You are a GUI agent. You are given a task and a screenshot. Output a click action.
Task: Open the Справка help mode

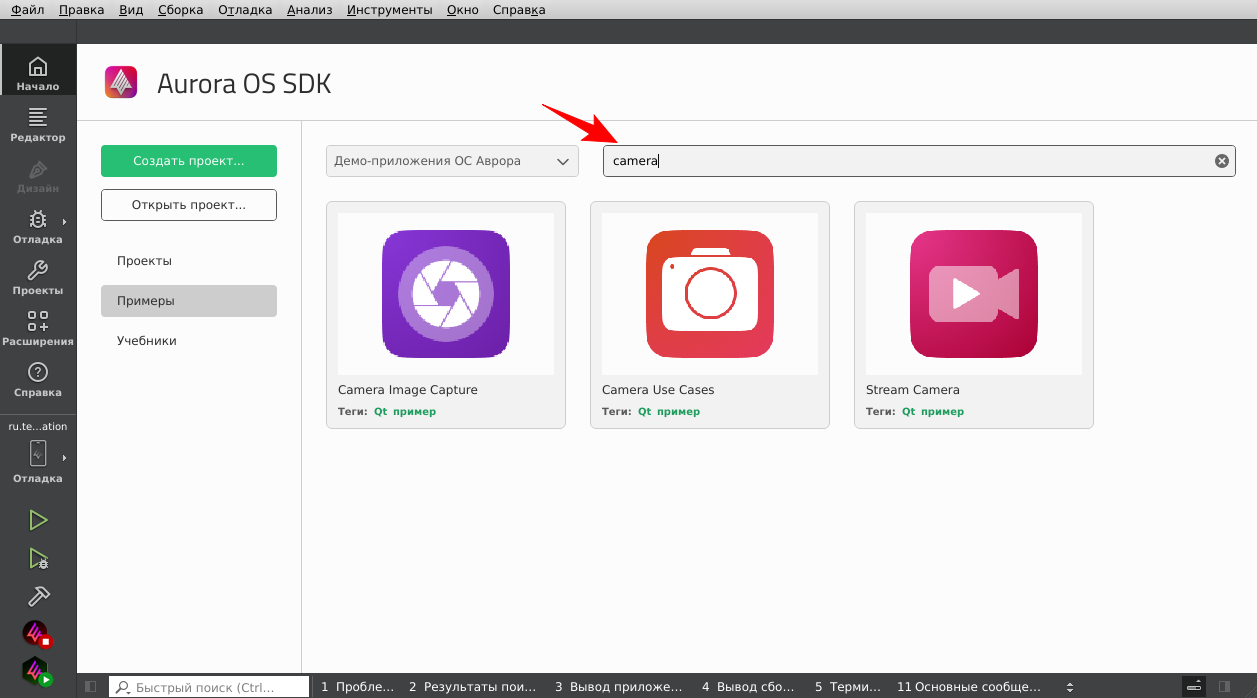pos(38,379)
